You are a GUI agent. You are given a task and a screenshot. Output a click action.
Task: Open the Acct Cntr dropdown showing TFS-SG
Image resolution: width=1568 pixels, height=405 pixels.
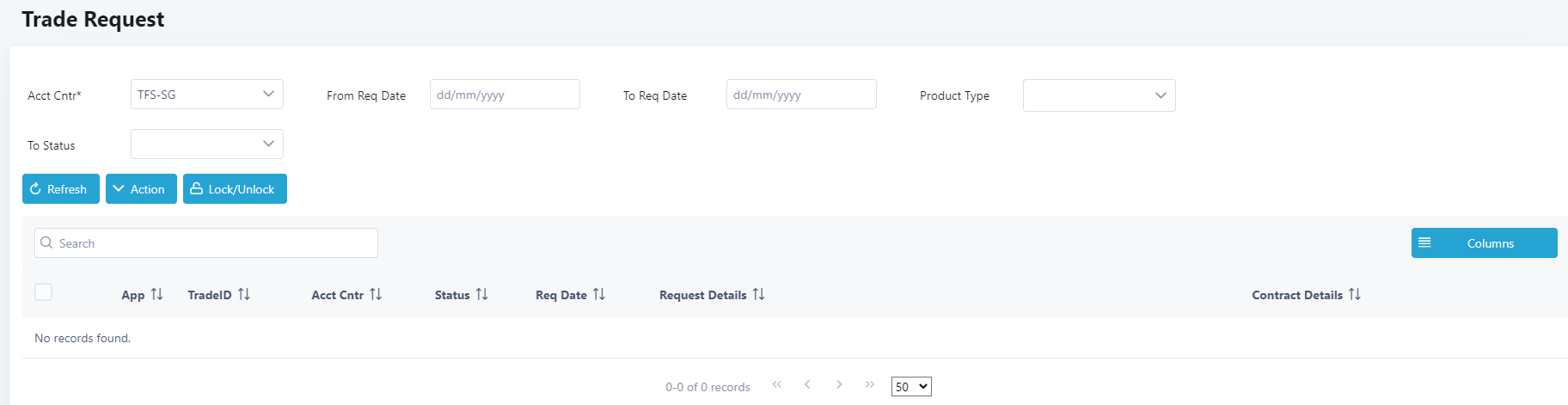[x=206, y=95]
